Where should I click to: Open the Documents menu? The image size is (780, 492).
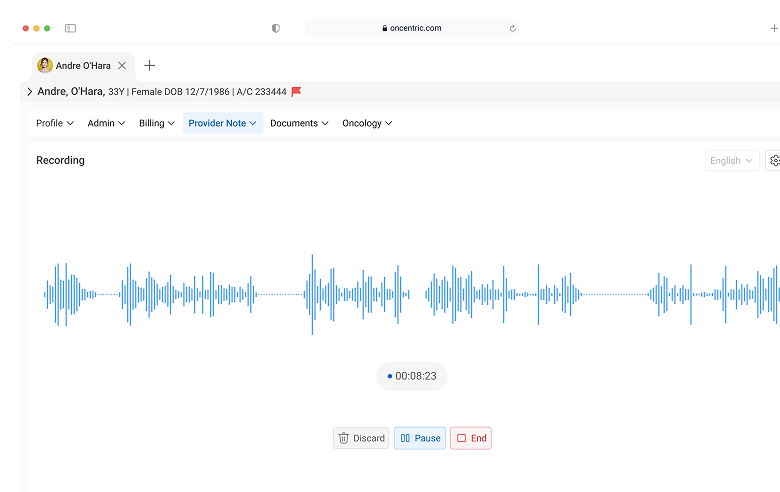tap(299, 123)
